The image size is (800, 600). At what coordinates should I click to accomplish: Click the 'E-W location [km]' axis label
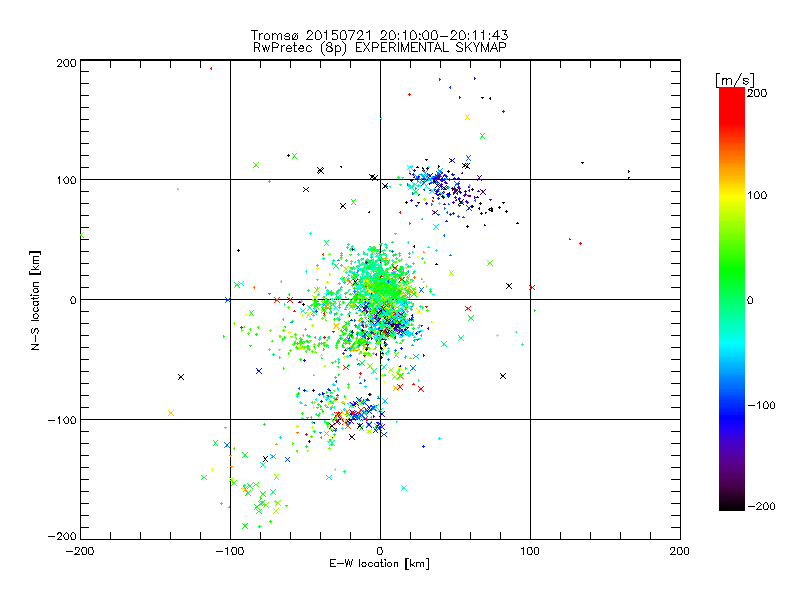coord(379,564)
